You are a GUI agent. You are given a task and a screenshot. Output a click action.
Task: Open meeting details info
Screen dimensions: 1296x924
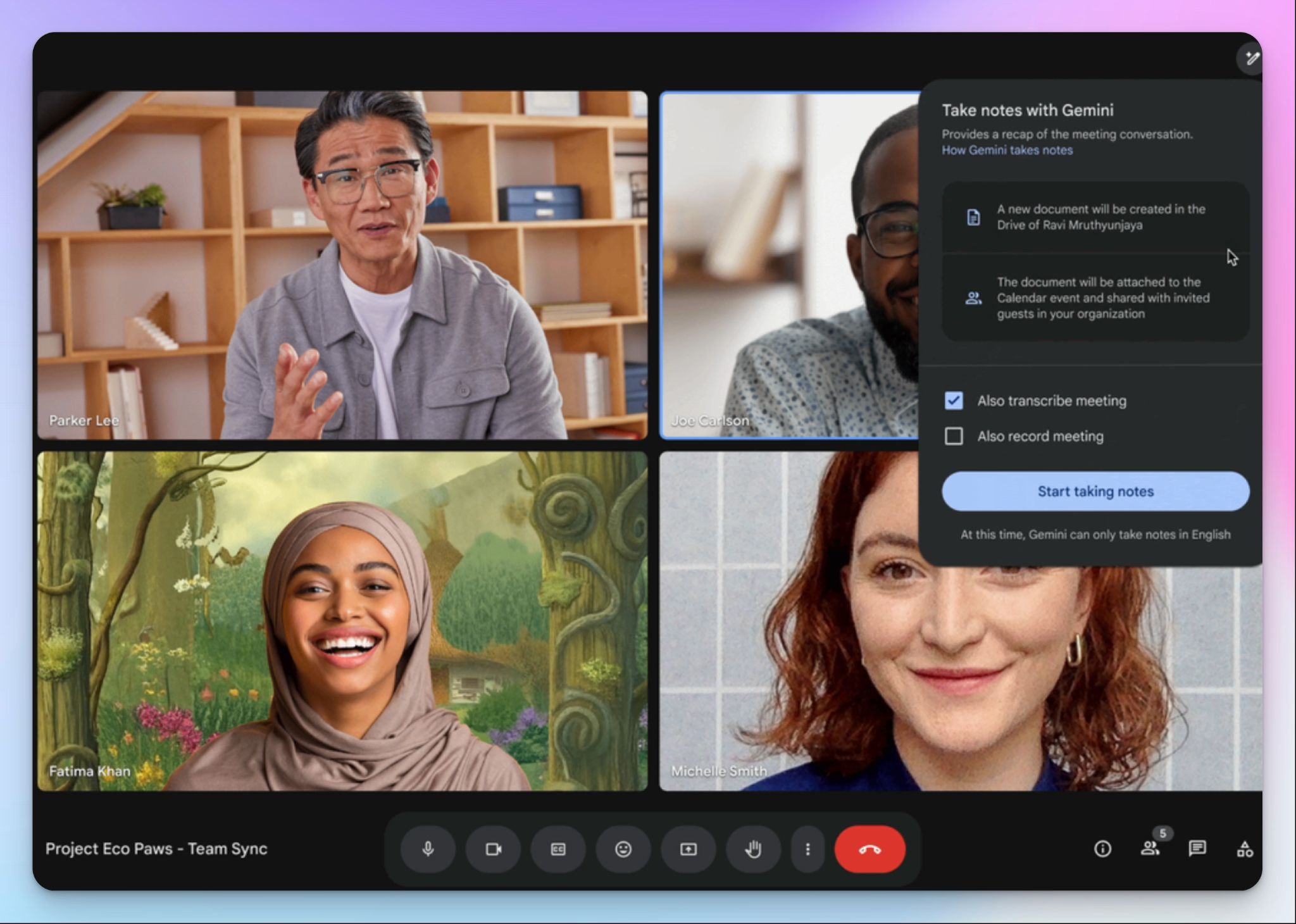(x=1102, y=849)
